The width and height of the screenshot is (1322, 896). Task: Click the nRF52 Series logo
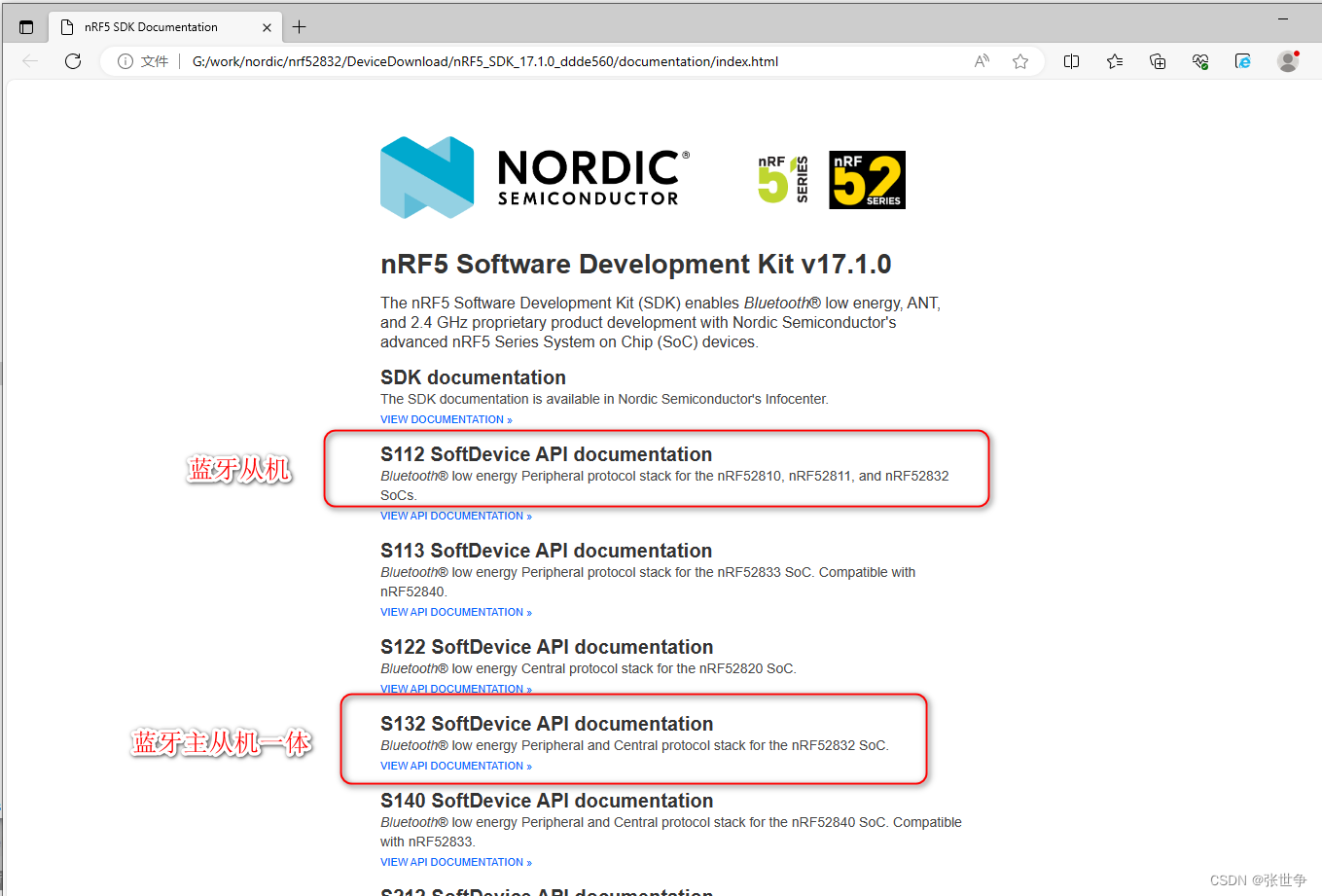coord(867,179)
